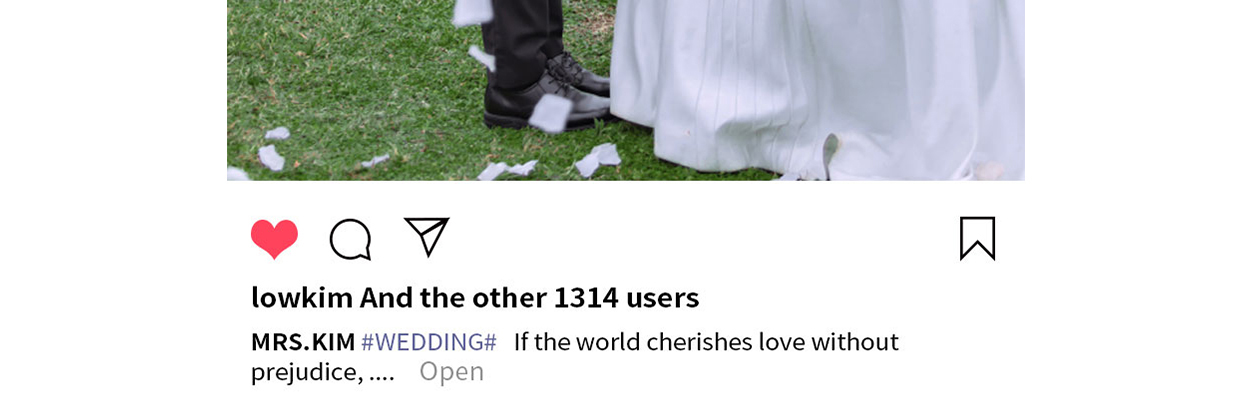Viewport: 1250px width, 411px height.
Task: Open the MRS.KIM author profile
Action: 303,342
